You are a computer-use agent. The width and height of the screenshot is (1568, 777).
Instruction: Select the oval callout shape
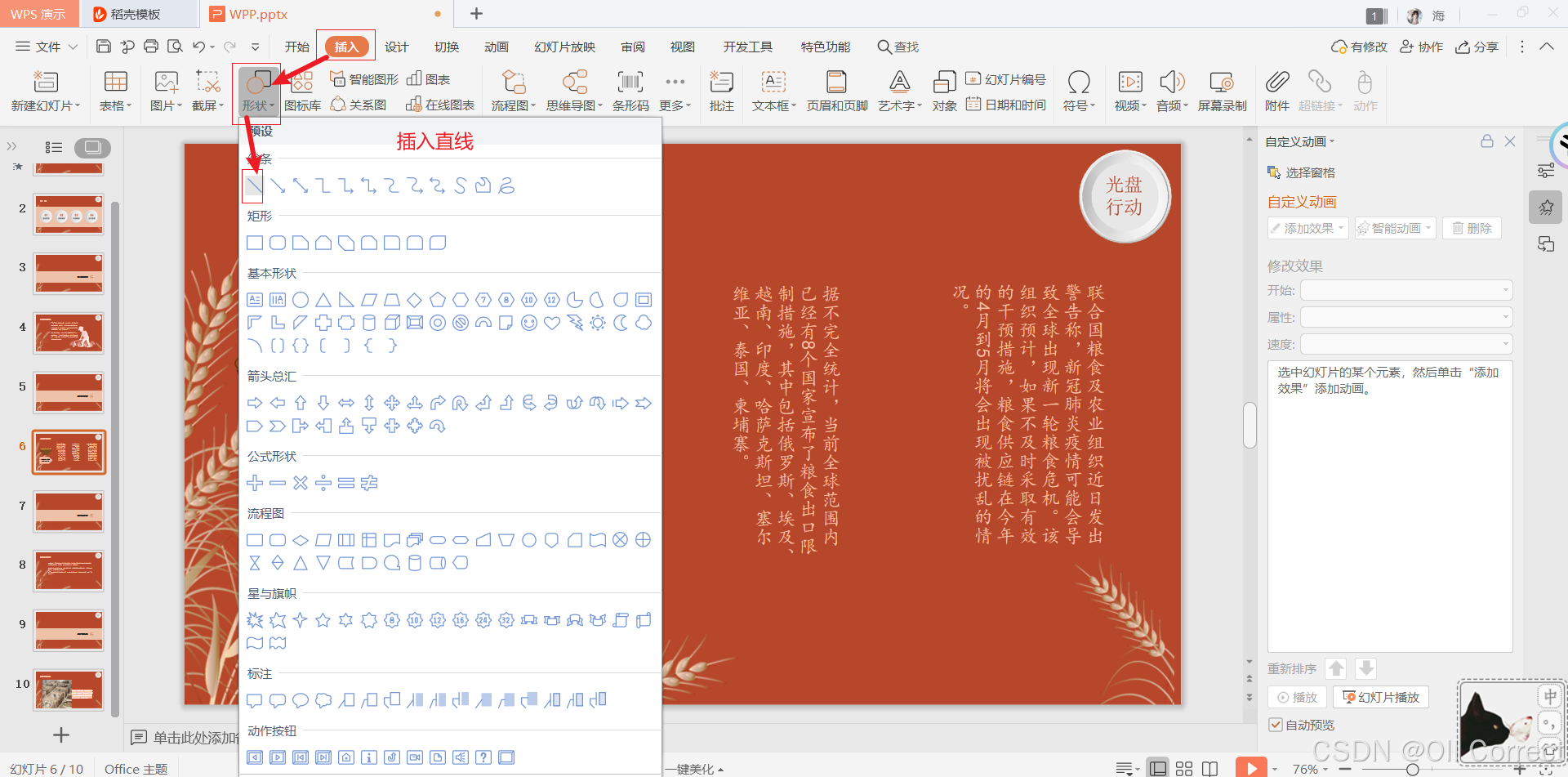tap(301, 700)
